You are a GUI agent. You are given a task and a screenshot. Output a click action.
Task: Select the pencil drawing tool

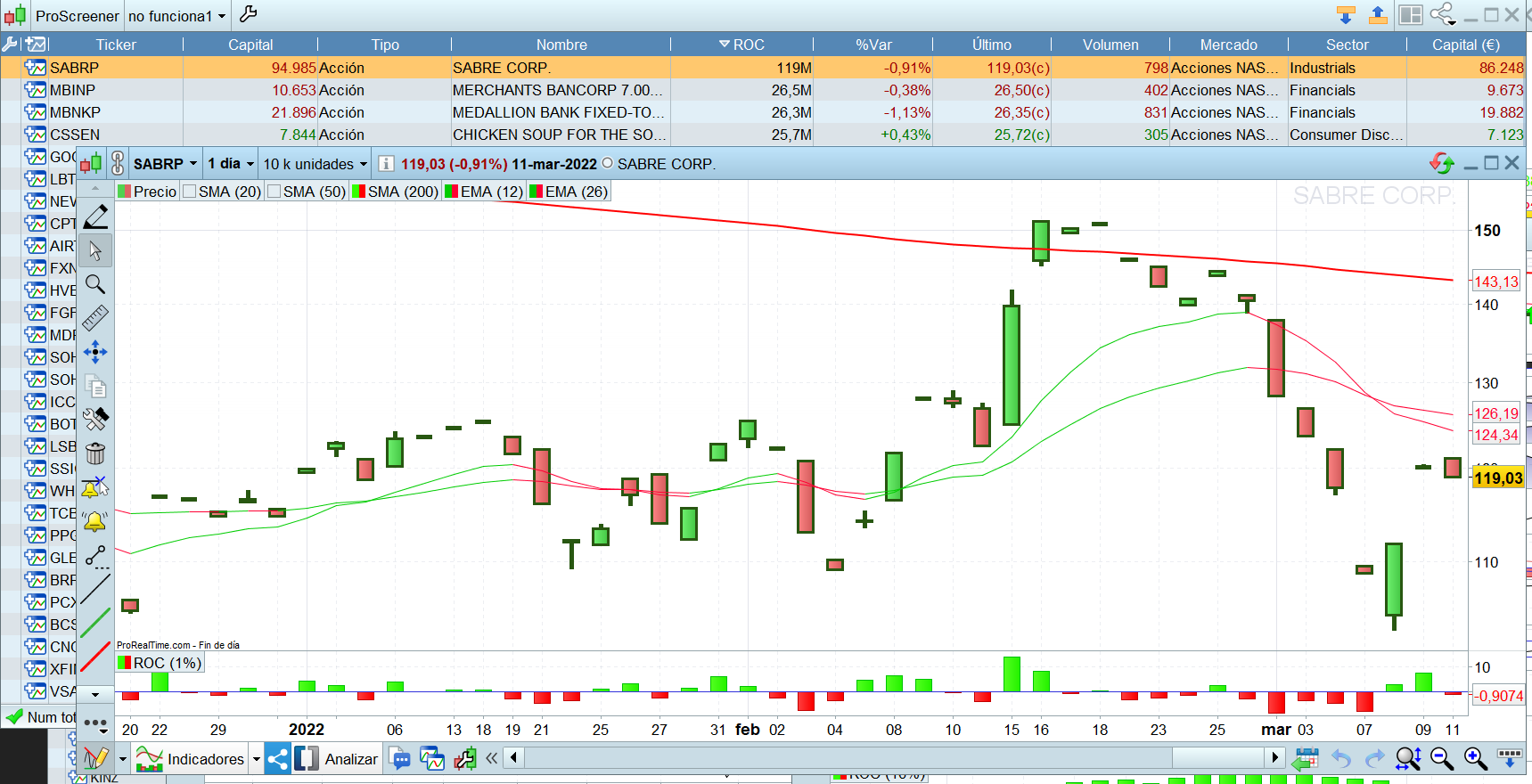95,216
